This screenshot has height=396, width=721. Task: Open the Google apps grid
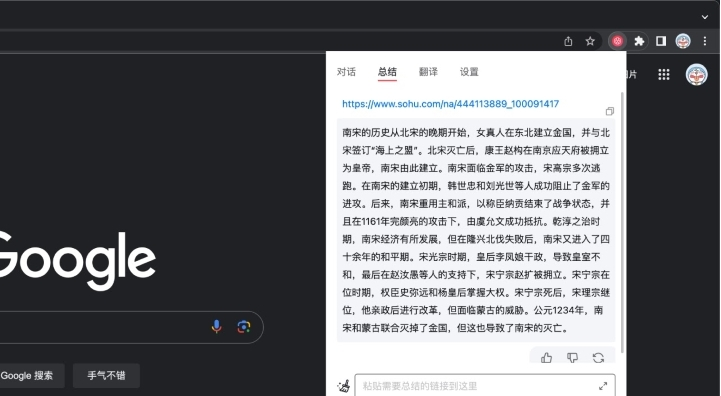(x=664, y=75)
